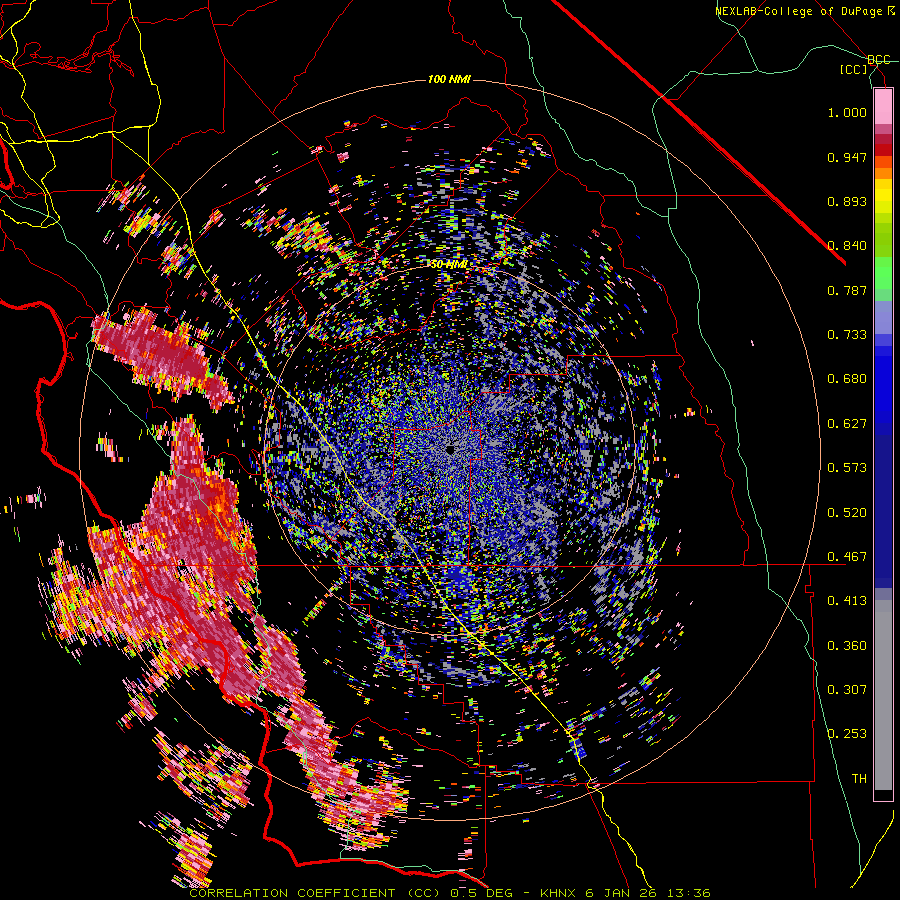900x900 pixels.
Task: Click the BCC label above the color scale
Action: pyautogui.click(x=879, y=60)
